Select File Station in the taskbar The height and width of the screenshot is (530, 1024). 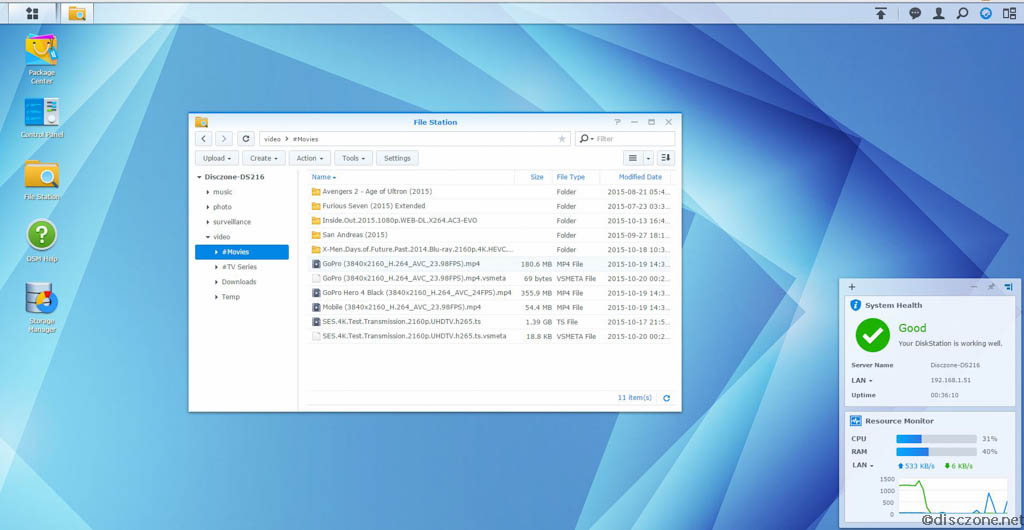(77, 13)
